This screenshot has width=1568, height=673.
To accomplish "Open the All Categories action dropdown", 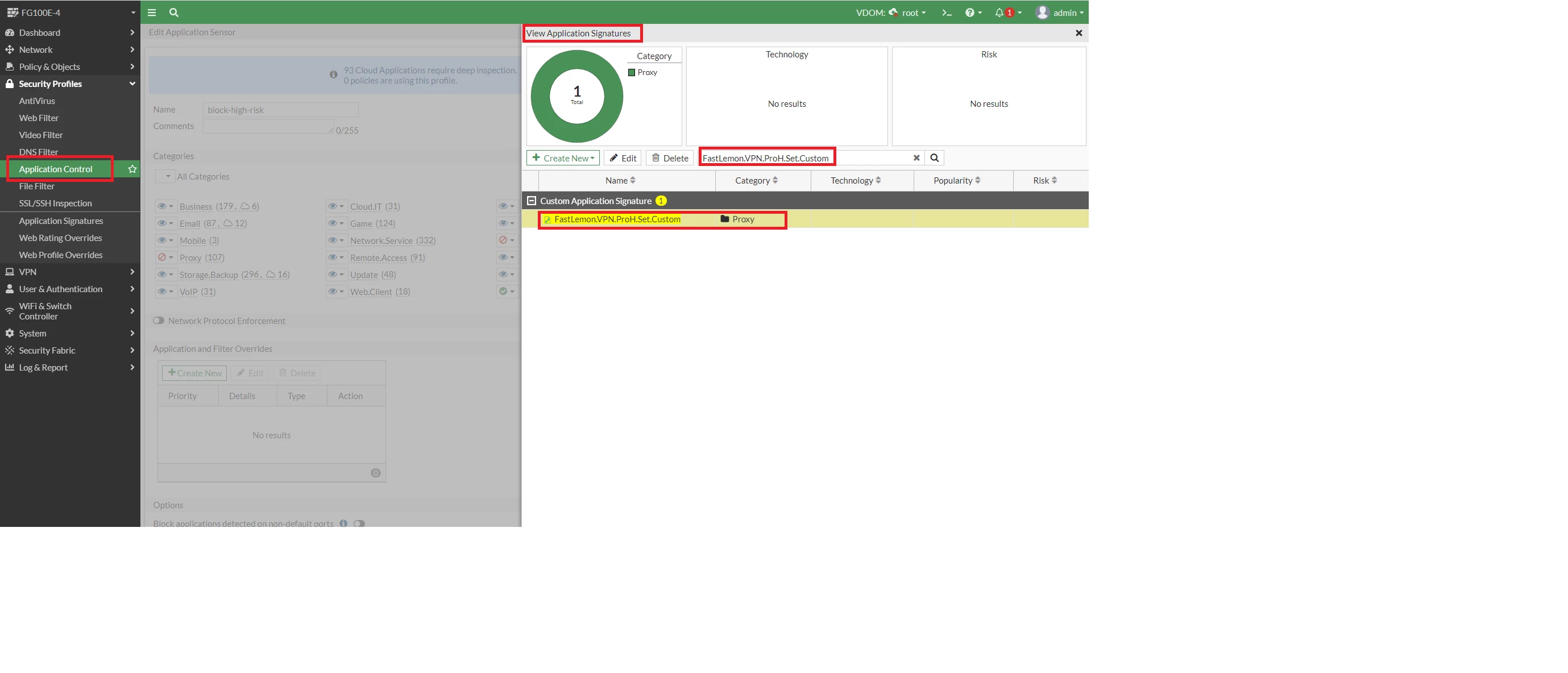I will (165, 176).
